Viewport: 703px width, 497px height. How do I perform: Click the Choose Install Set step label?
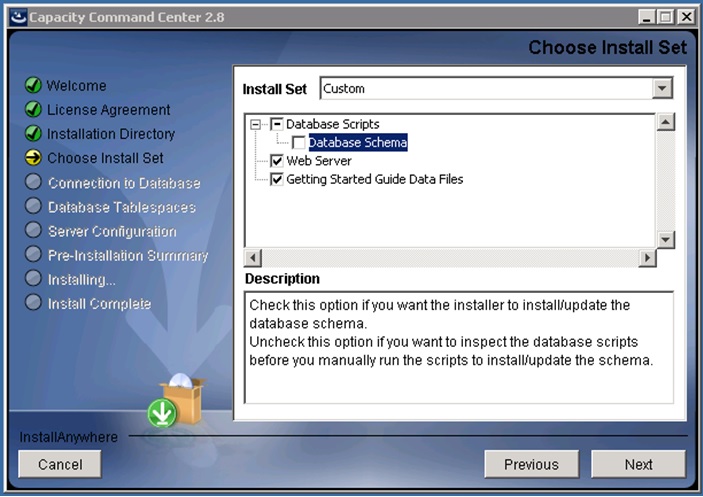(105, 158)
